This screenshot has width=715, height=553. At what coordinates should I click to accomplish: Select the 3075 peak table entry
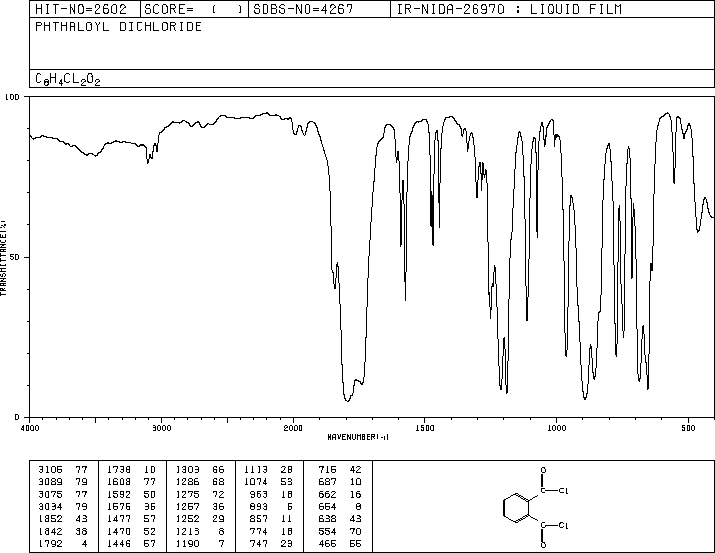(x=62, y=494)
